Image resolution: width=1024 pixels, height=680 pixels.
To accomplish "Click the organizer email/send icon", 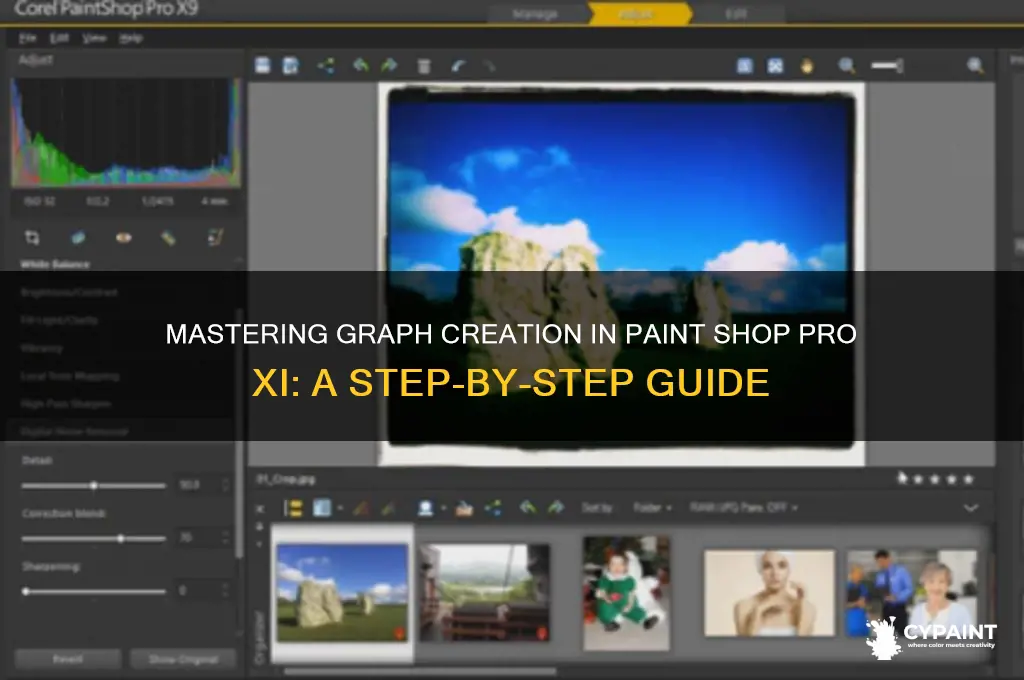I will [x=464, y=508].
